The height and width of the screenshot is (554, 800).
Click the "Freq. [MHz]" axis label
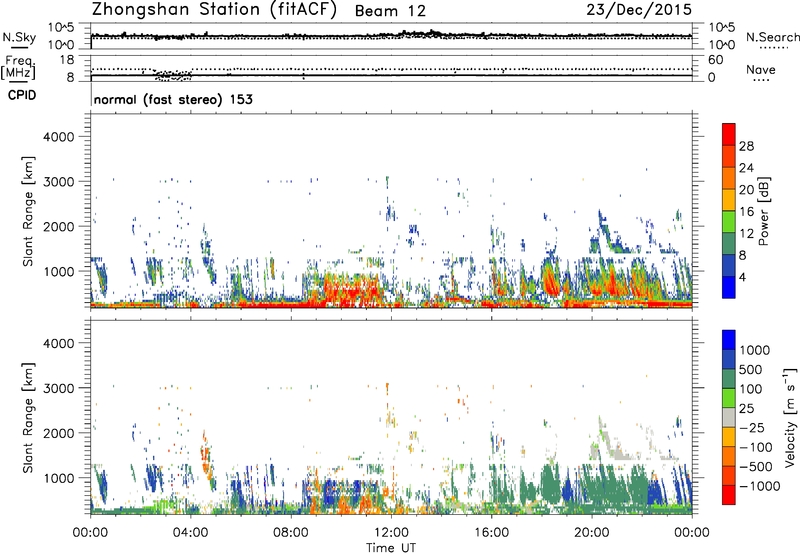(x=18, y=67)
